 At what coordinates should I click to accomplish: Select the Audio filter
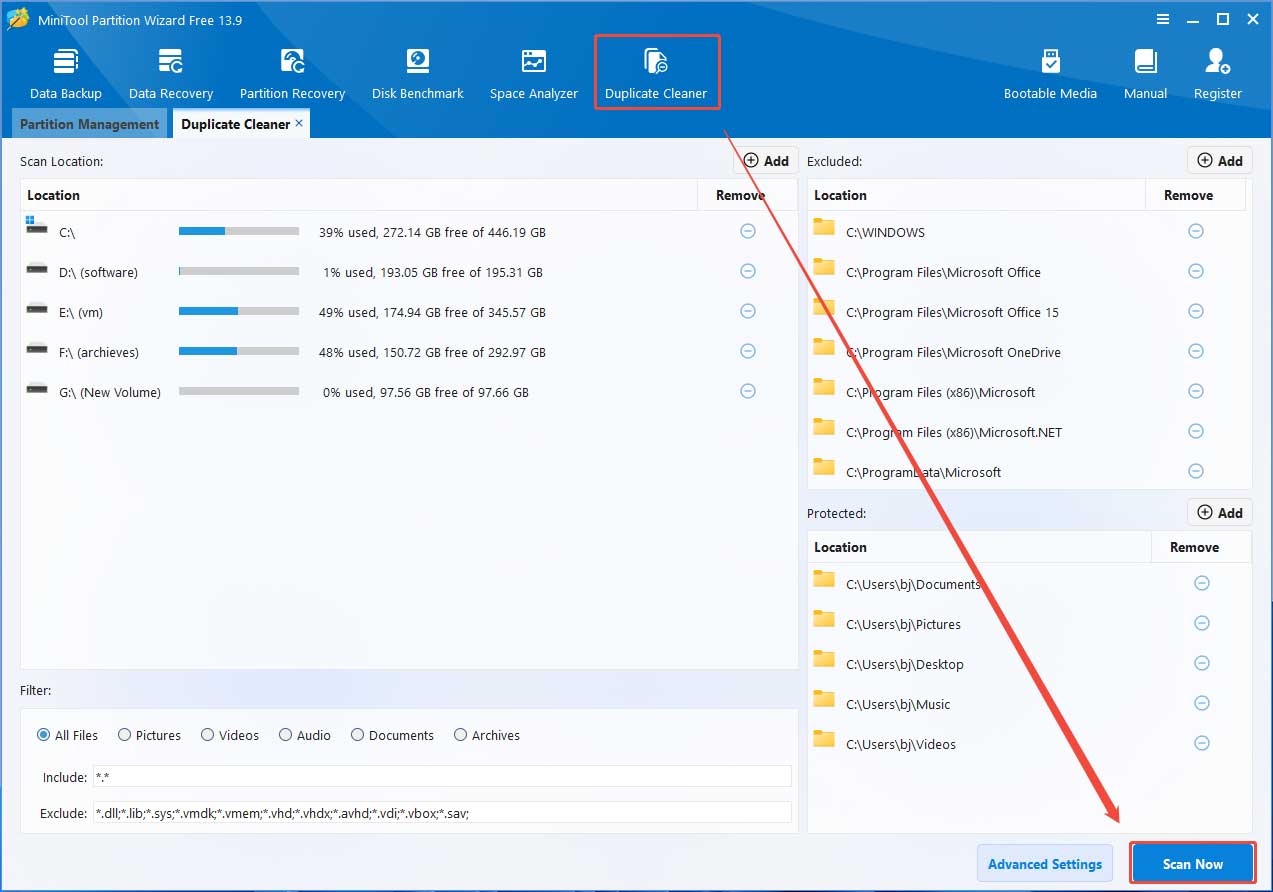(305, 735)
